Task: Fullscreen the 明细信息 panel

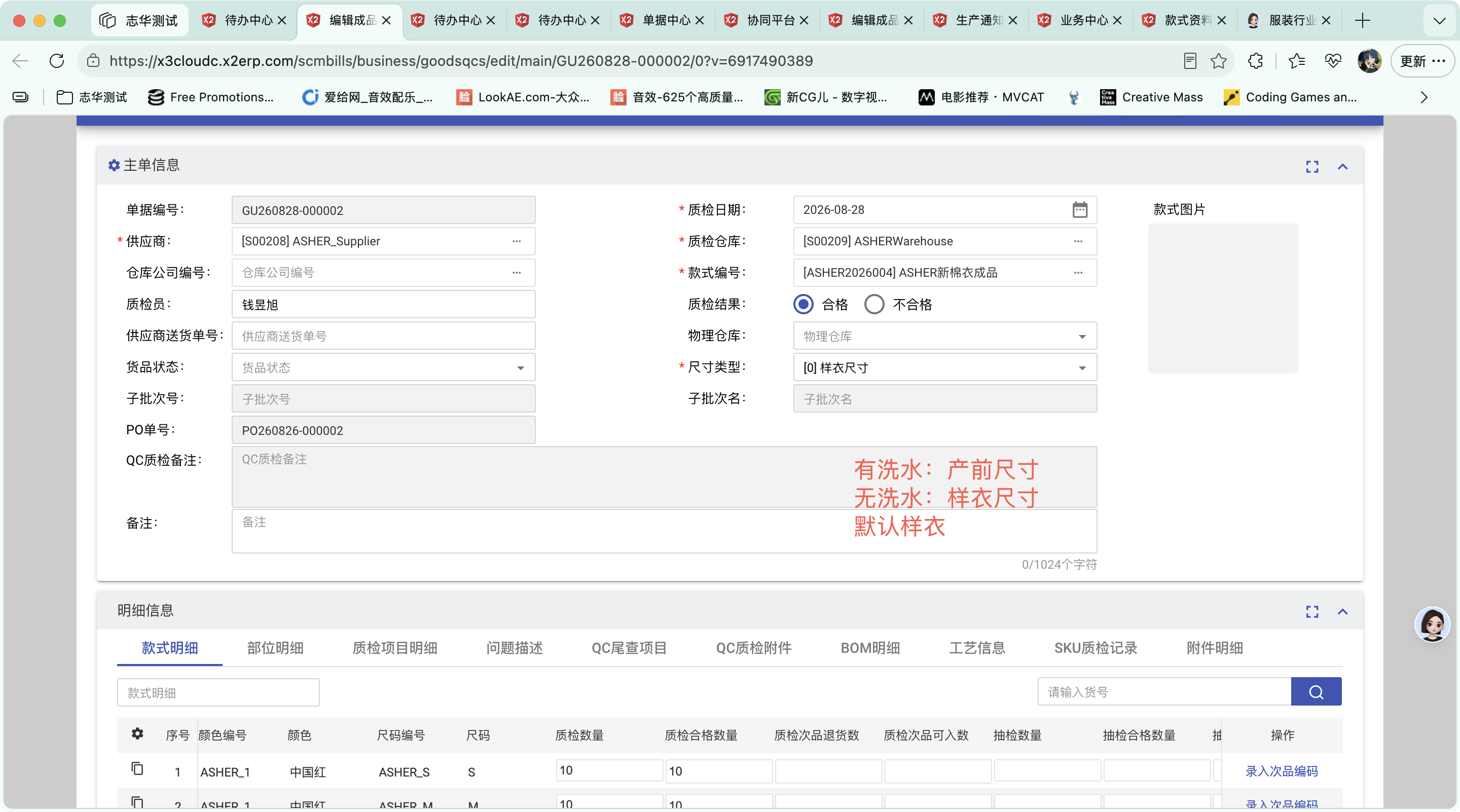Action: point(1311,611)
